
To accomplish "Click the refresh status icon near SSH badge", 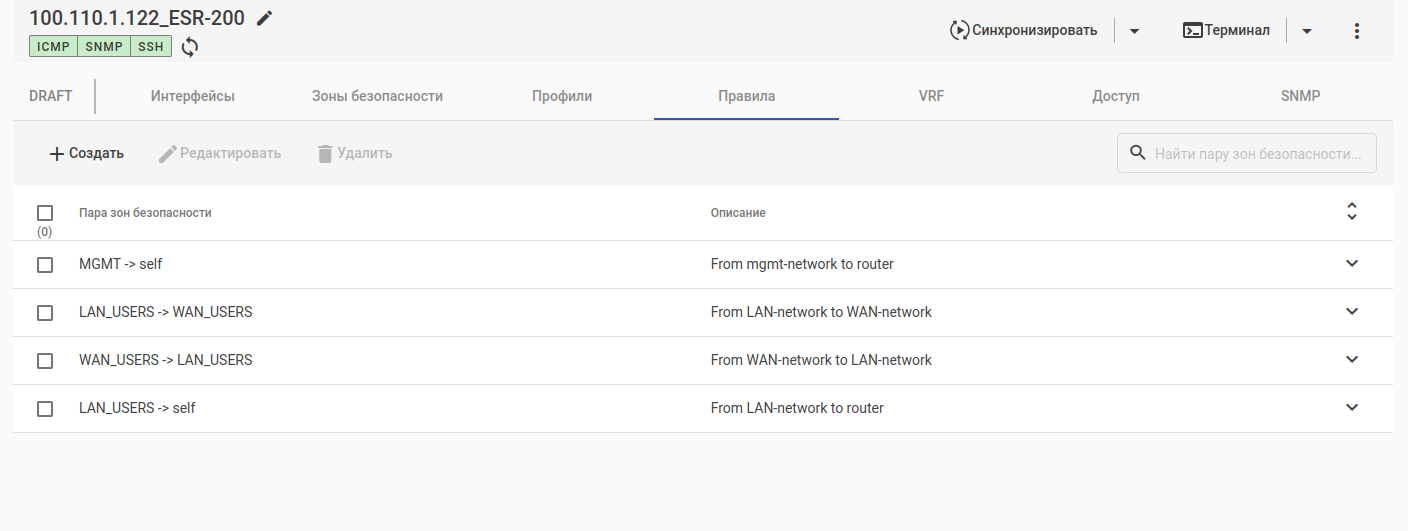I will [190, 46].
